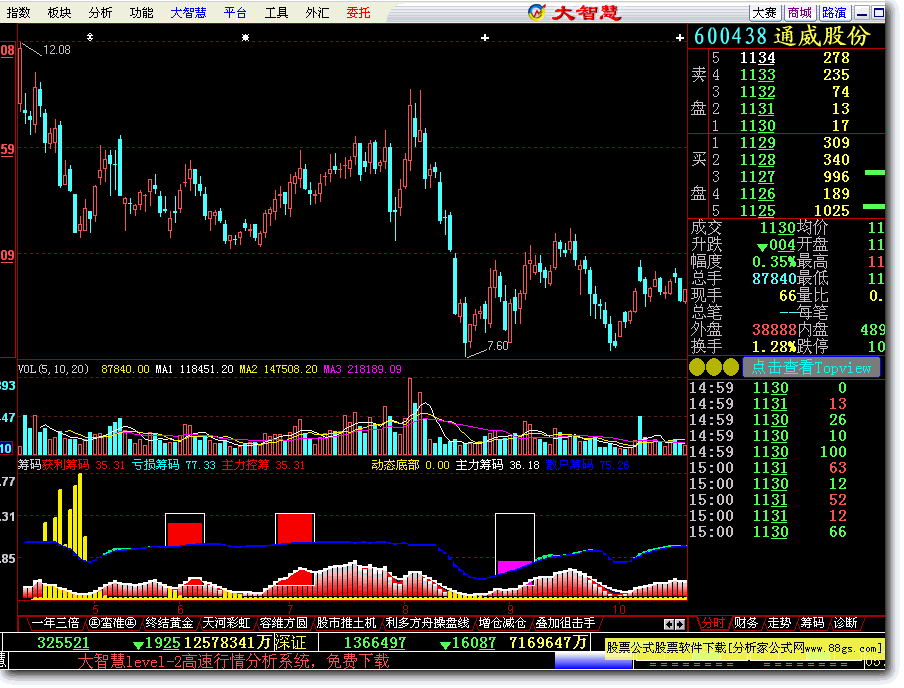Click the 动态底部 0.00 label

[410, 465]
